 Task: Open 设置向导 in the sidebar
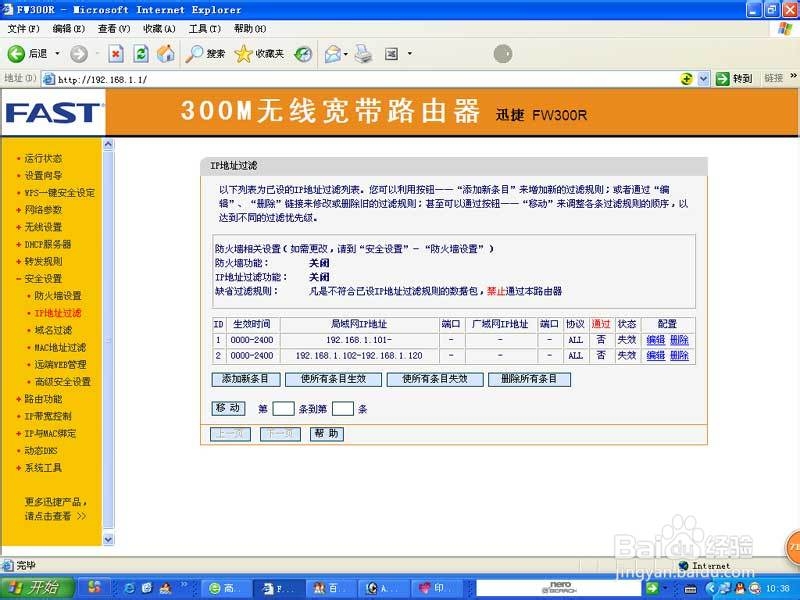tap(43, 176)
